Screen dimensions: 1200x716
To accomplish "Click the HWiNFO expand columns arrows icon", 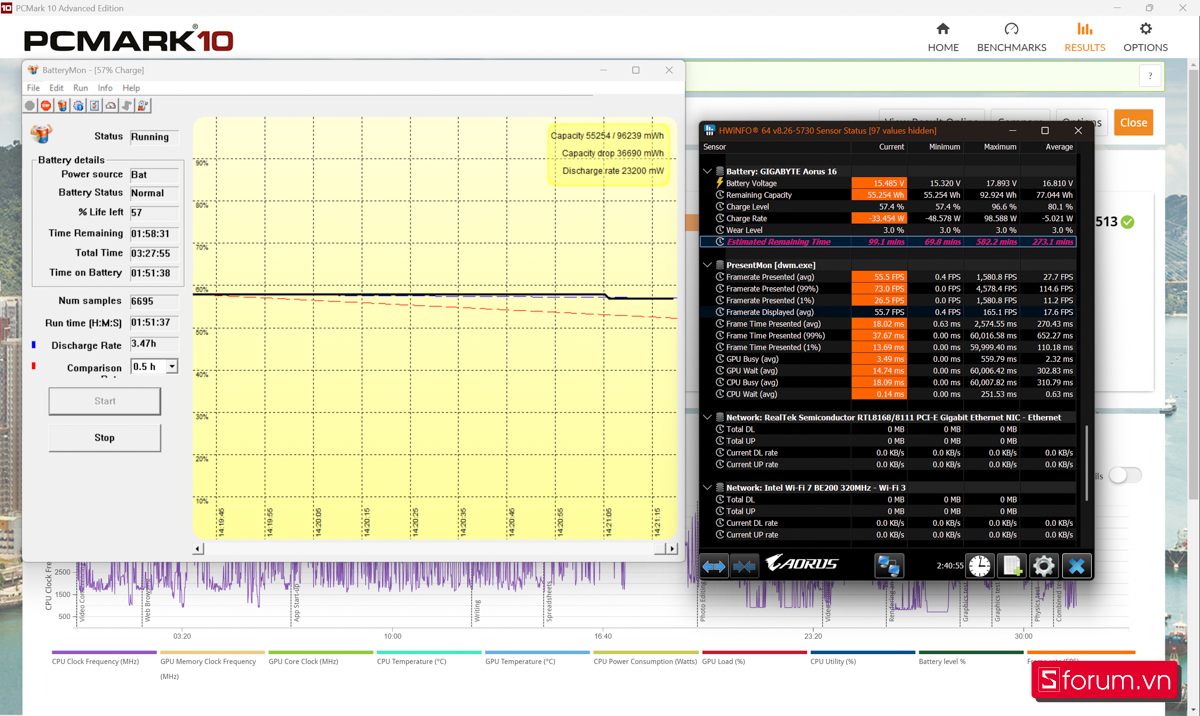I will [x=713, y=566].
